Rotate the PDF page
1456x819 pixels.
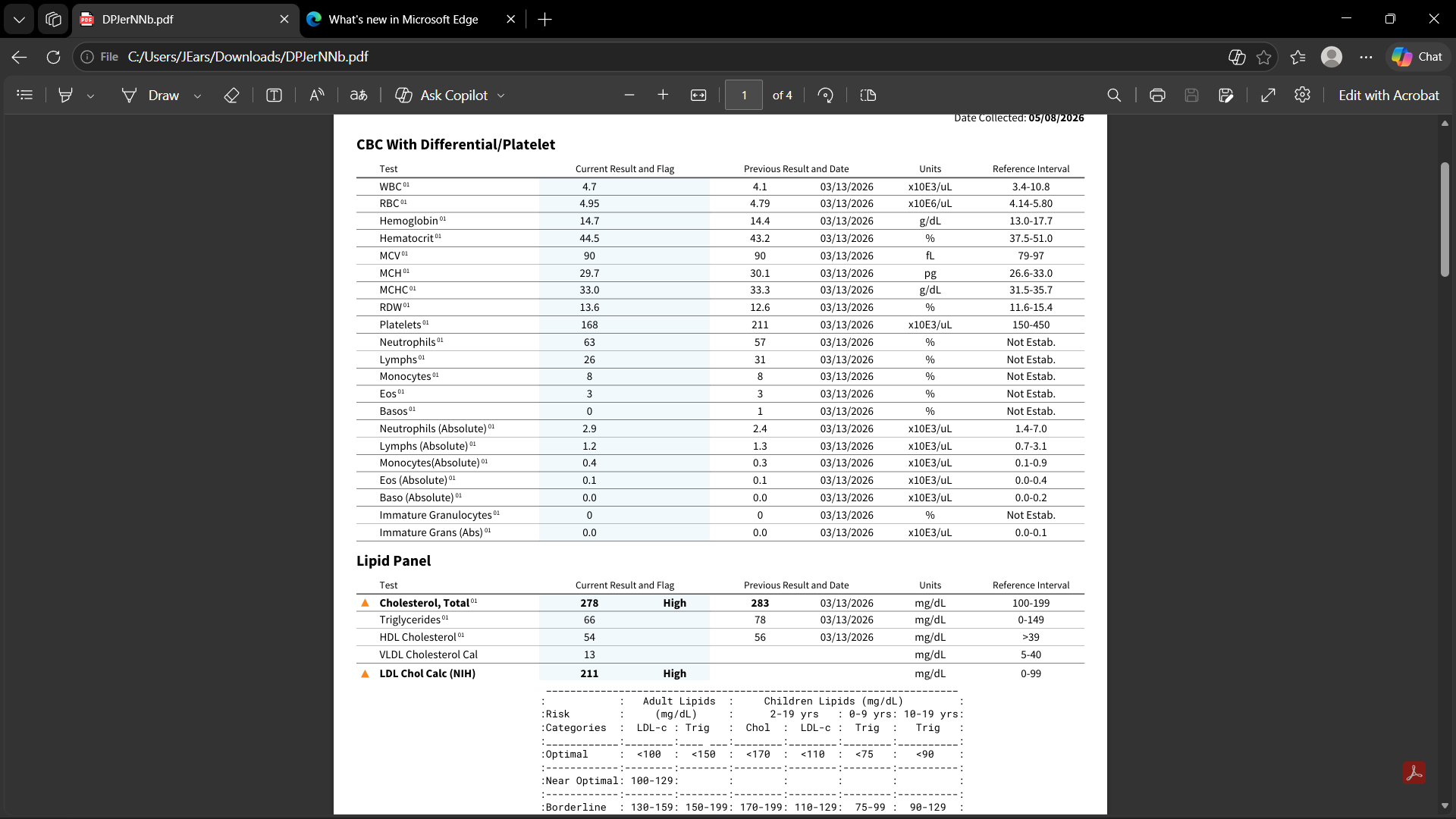(x=826, y=96)
